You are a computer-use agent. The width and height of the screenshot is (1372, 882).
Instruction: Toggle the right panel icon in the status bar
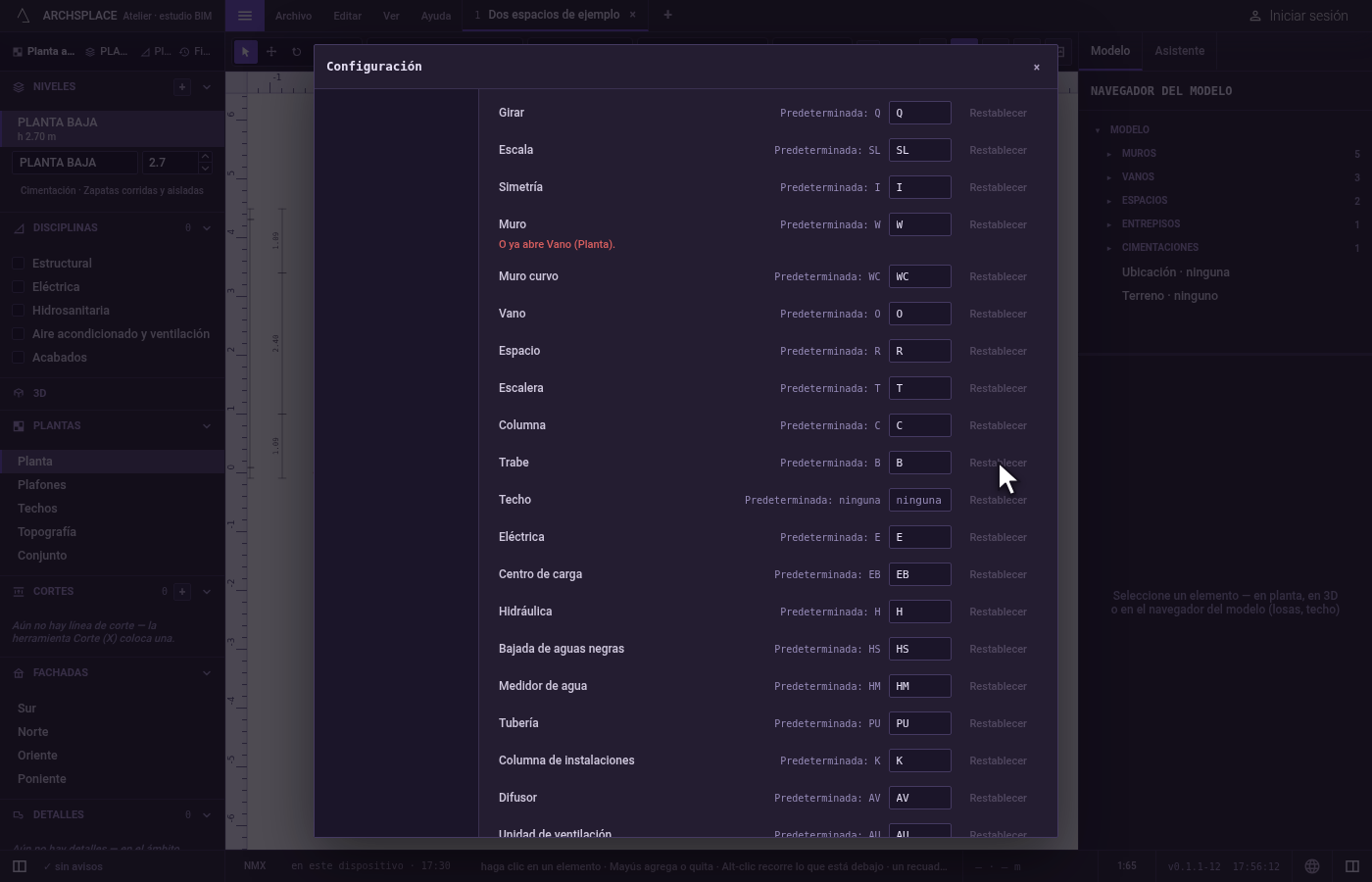pos(1352,866)
